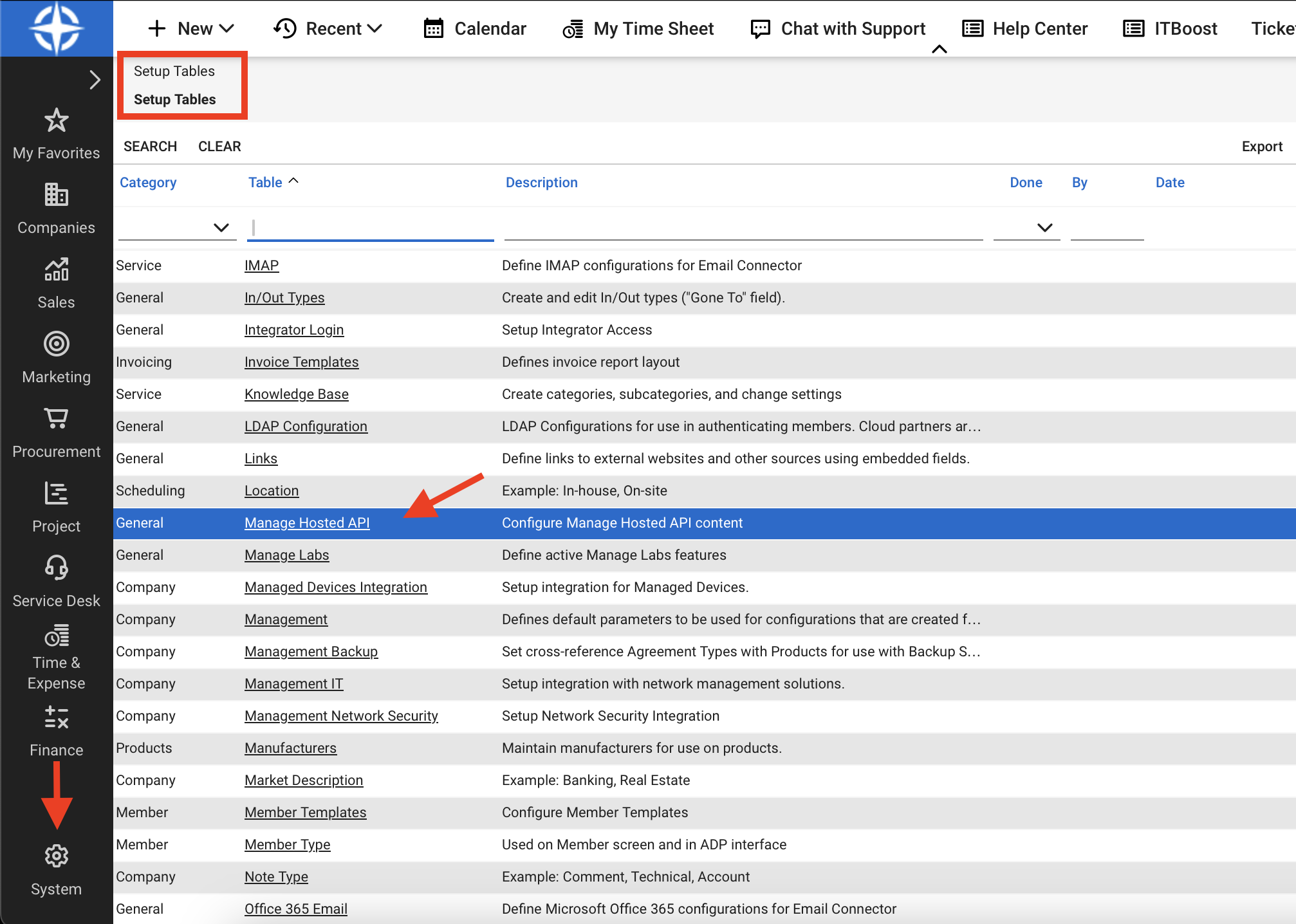Click the Table filter input field
Image resolution: width=1296 pixels, height=924 pixels.
(x=371, y=227)
